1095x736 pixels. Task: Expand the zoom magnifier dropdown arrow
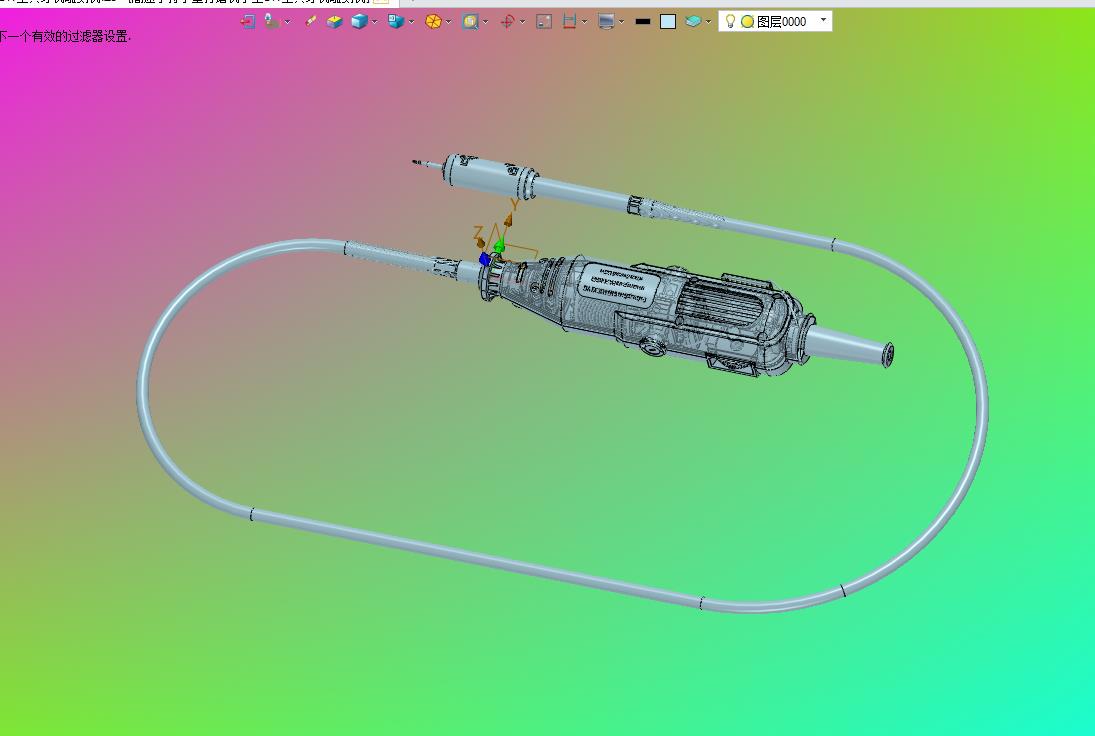485,22
